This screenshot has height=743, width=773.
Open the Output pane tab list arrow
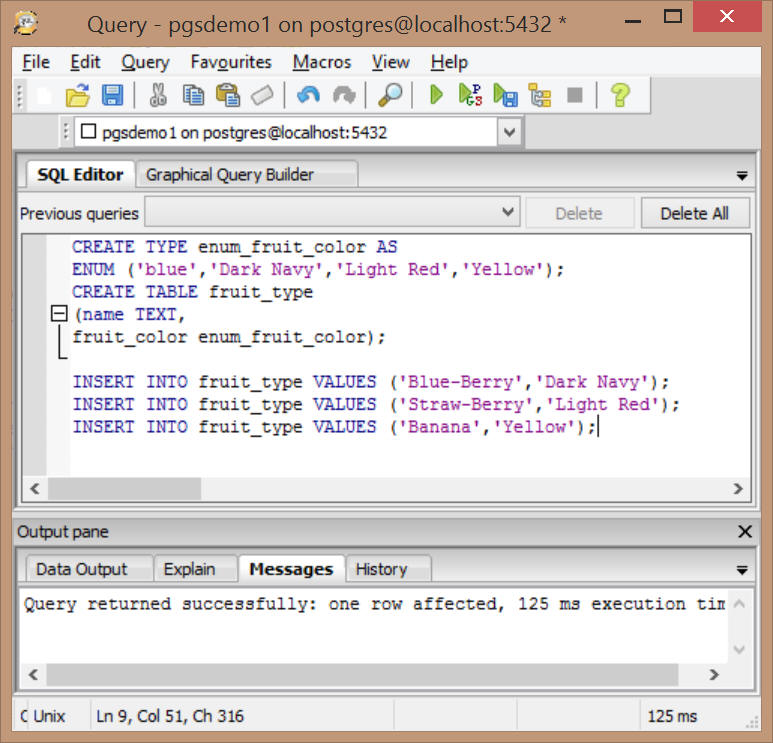point(742,570)
